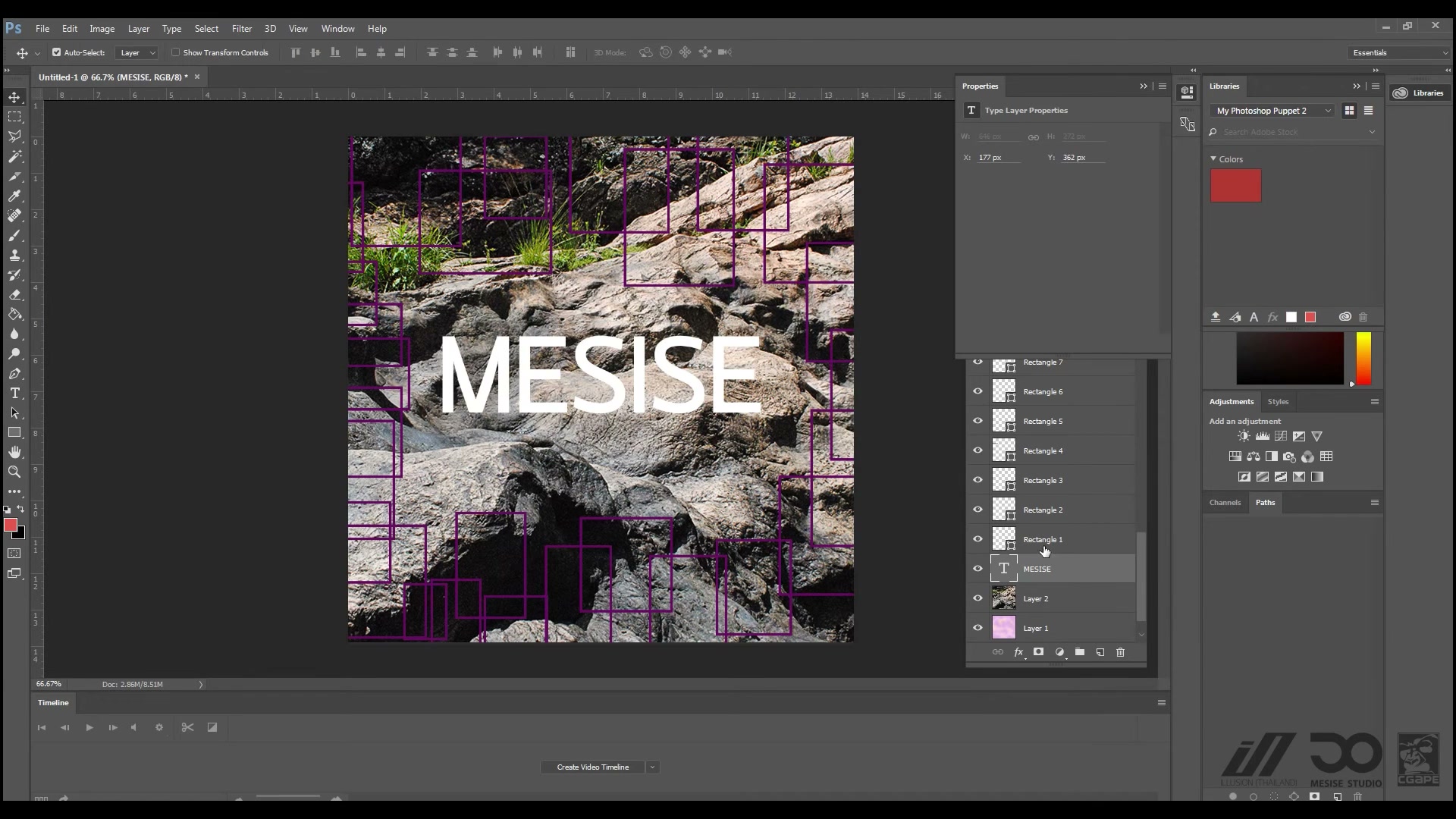Screen dimensions: 1456x819
Task: Open the Filter menu
Action: click(242, 28)
